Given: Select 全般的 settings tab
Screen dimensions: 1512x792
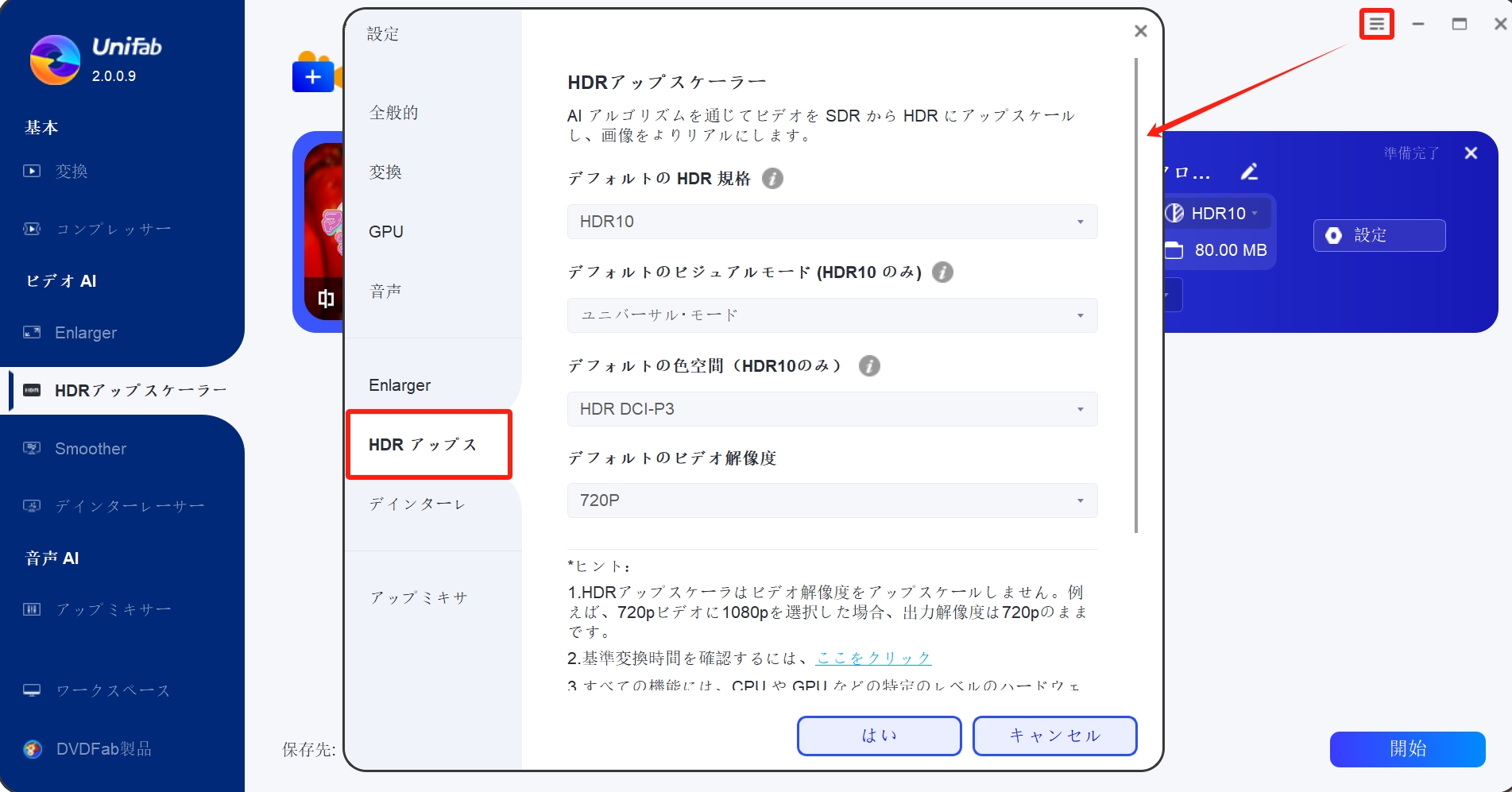Looking at the screenshot, I should pyautogui.click(x=394, y=113).
